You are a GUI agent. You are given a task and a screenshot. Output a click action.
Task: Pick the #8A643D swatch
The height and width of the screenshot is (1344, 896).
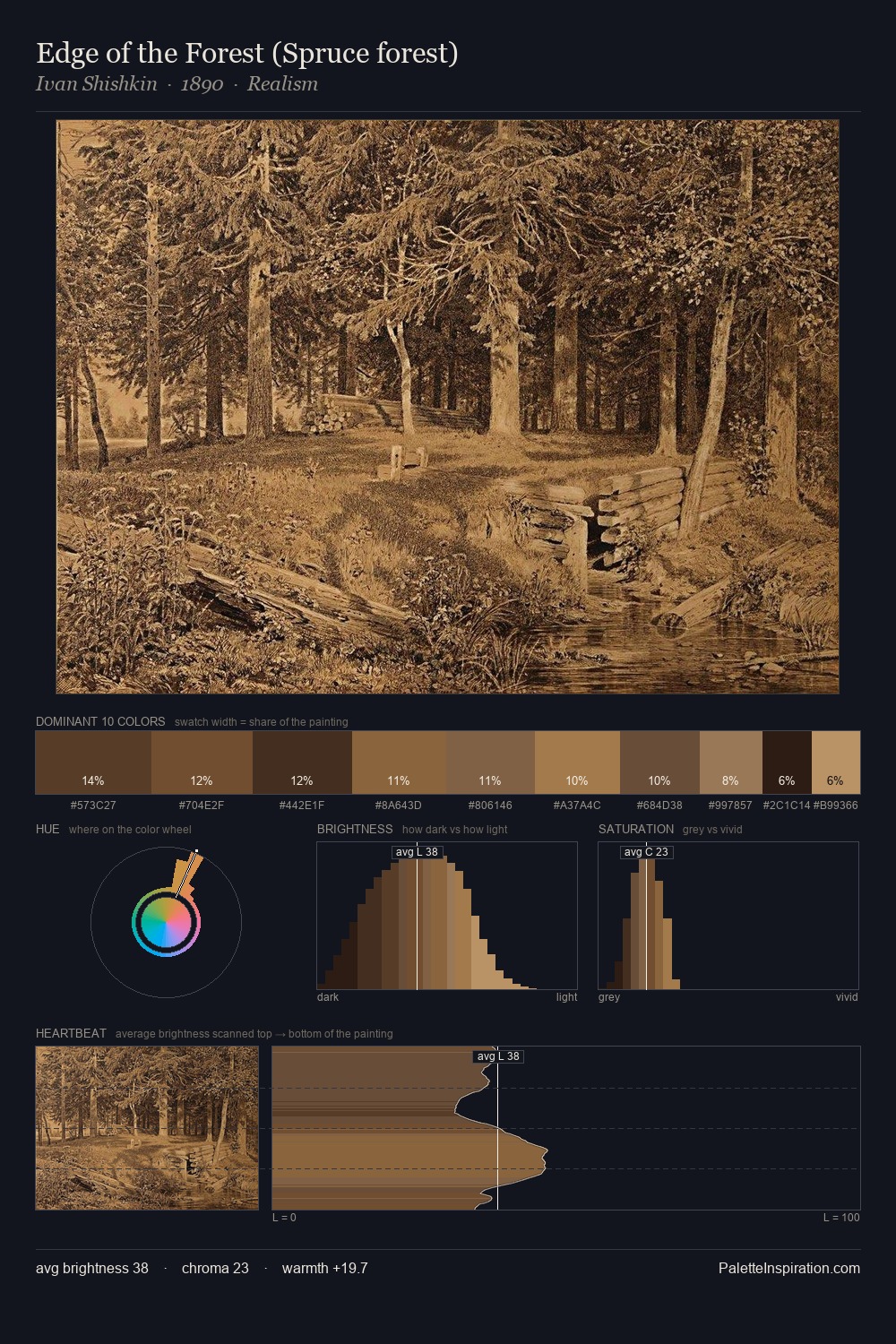pyautogui.click(x=399, y=762)
